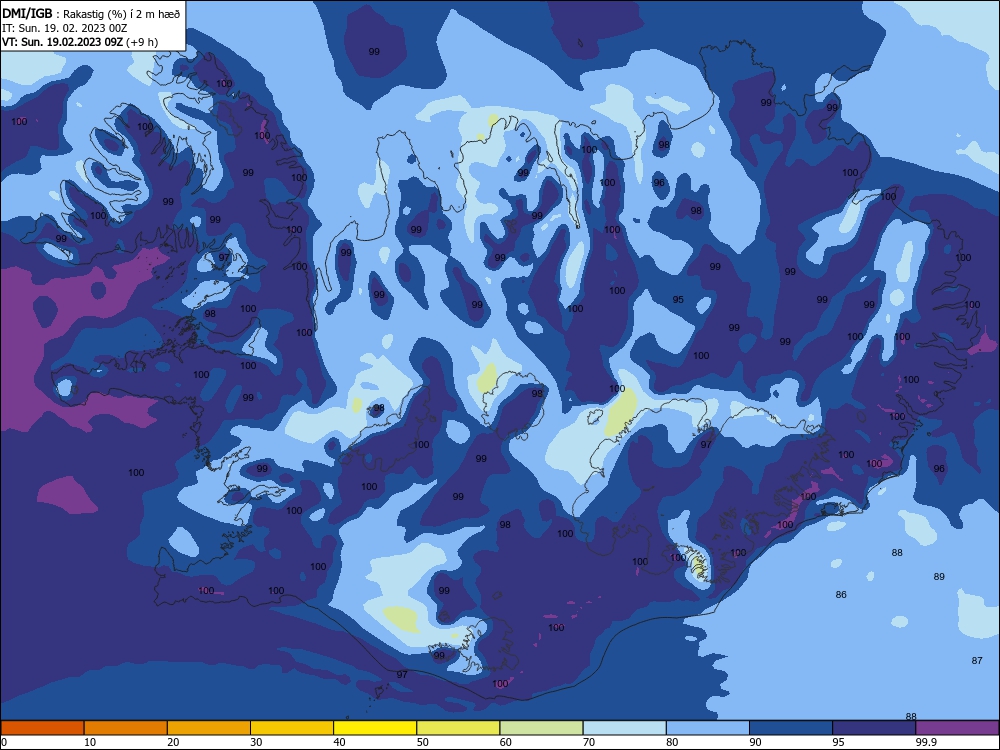Click the purple legend swatch above 99.9
The image size is (1000, 750).
point(957,728)
